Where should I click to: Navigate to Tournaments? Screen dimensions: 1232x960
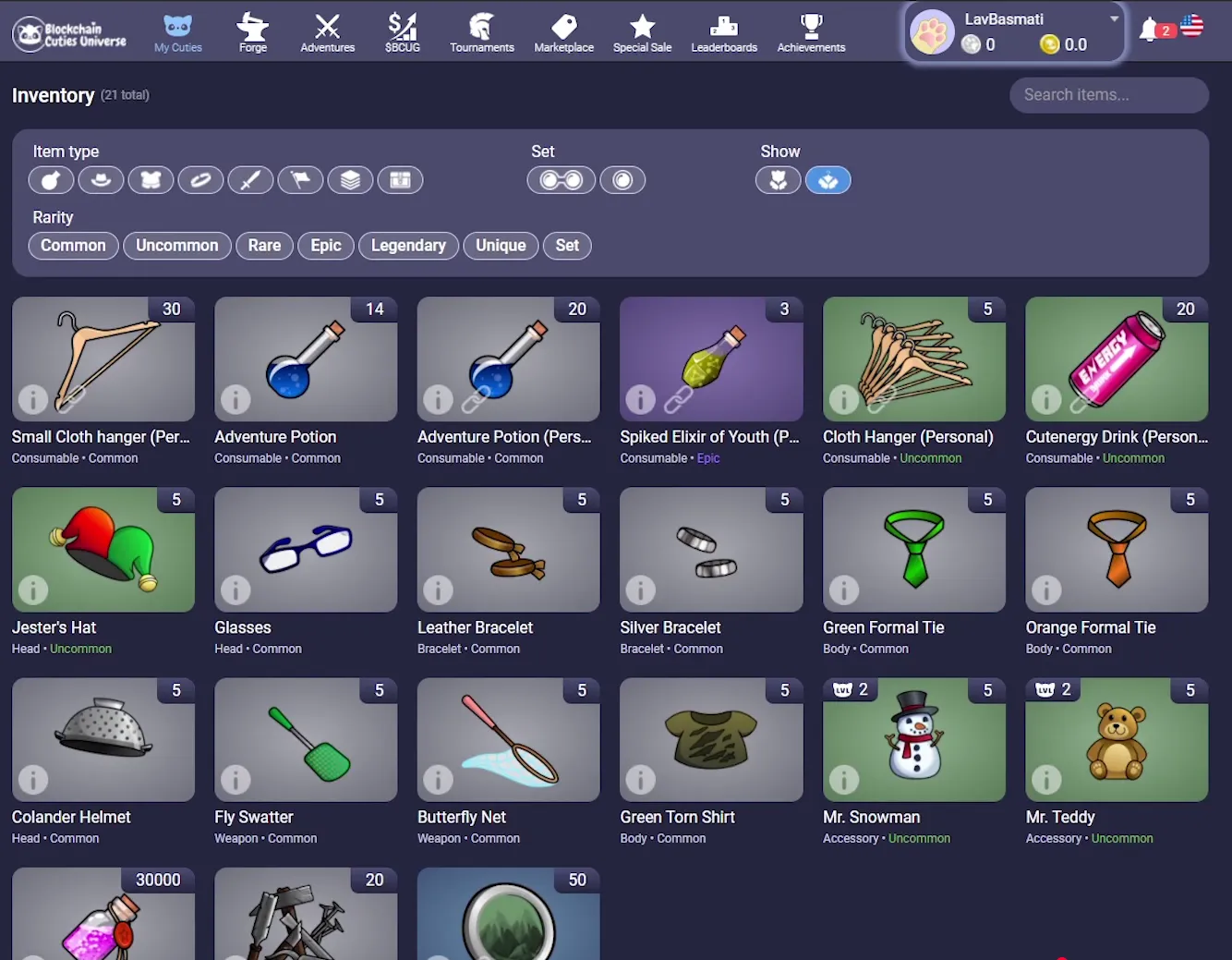point(482,34)
